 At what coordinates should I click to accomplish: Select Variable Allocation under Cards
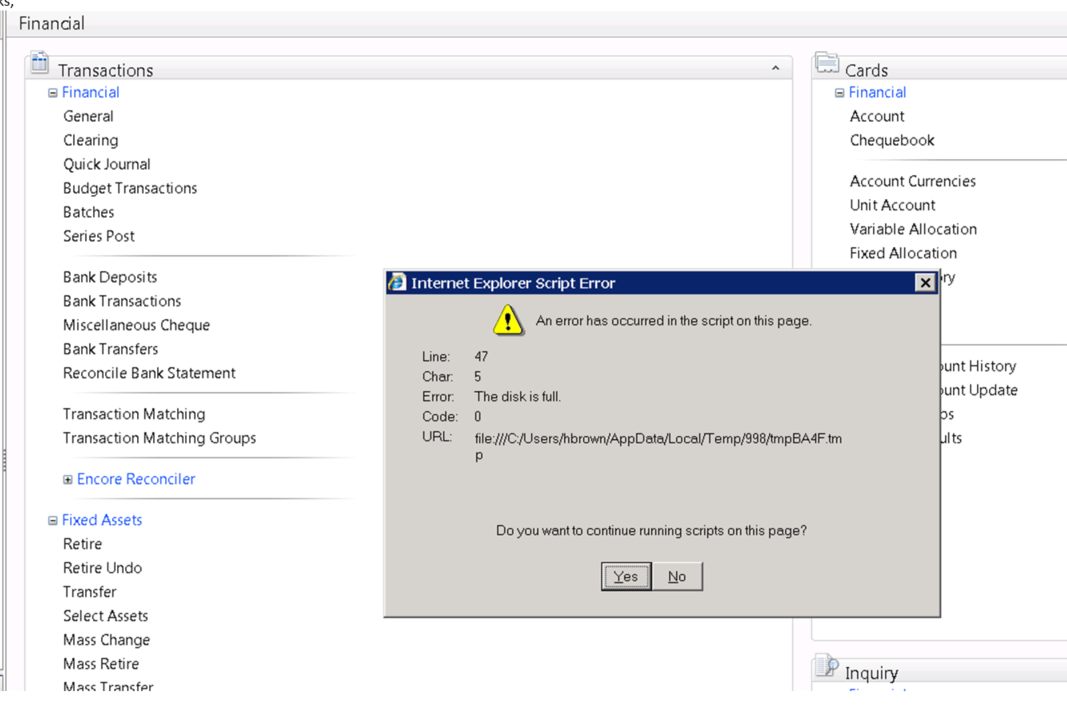(913, 229)
